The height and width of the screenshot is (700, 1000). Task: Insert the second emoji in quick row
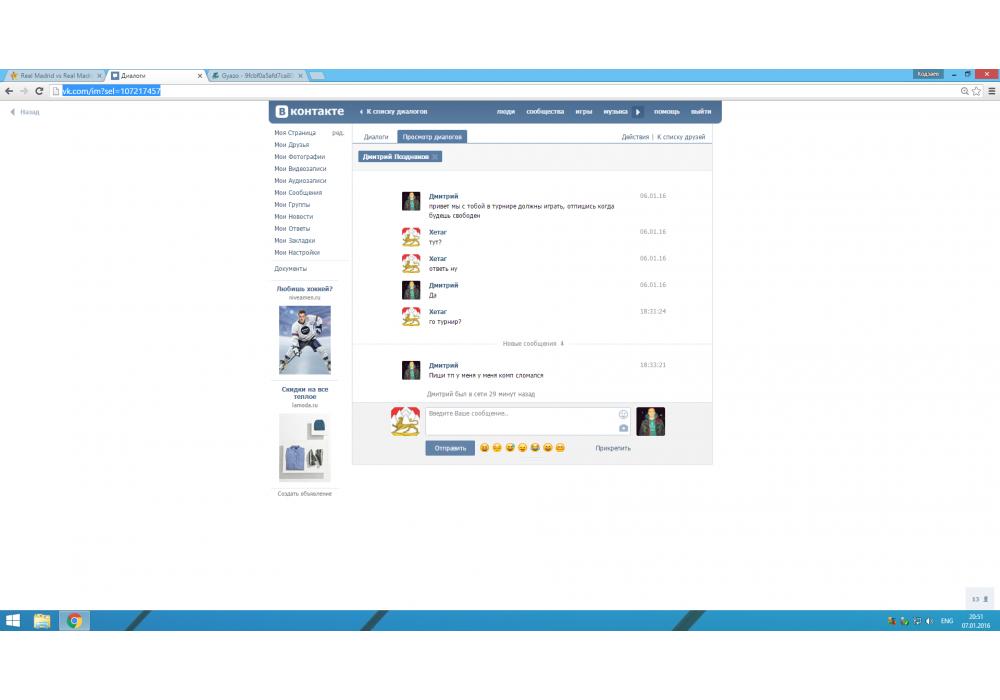click(497, 448)
